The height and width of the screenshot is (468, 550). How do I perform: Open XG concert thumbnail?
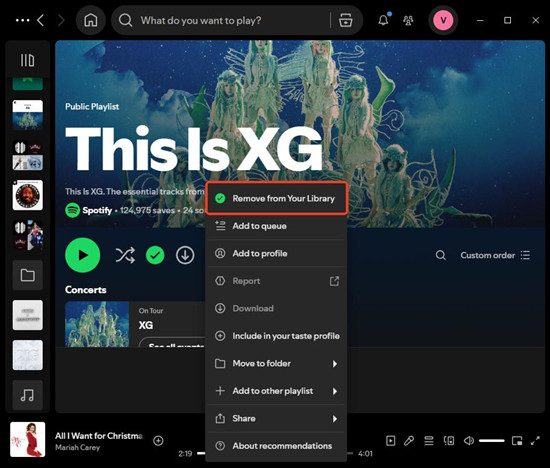[x=97, y=324]
